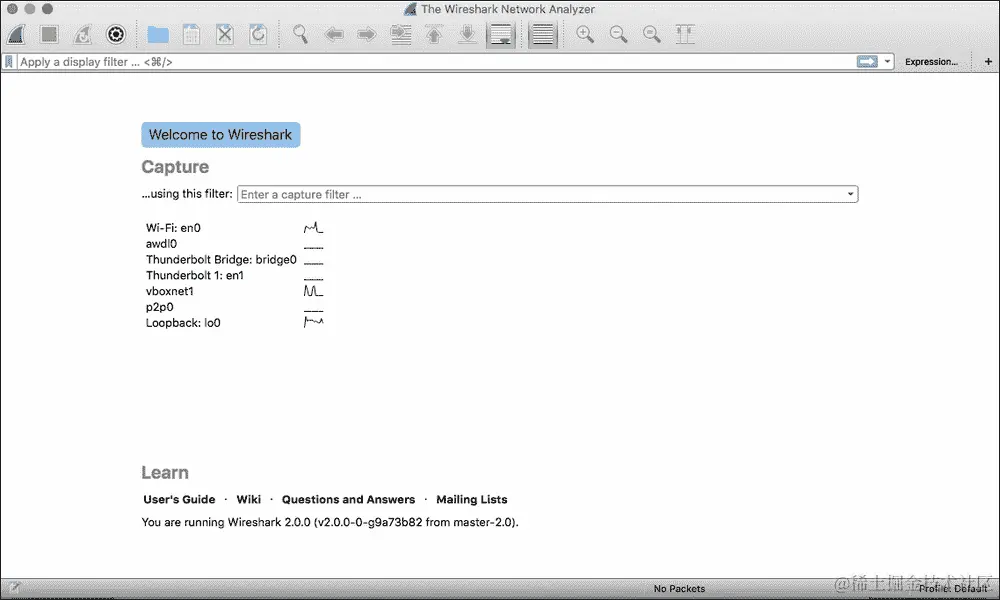
Task: Click the Learn section heading
Action: click(x=165, y=472)
